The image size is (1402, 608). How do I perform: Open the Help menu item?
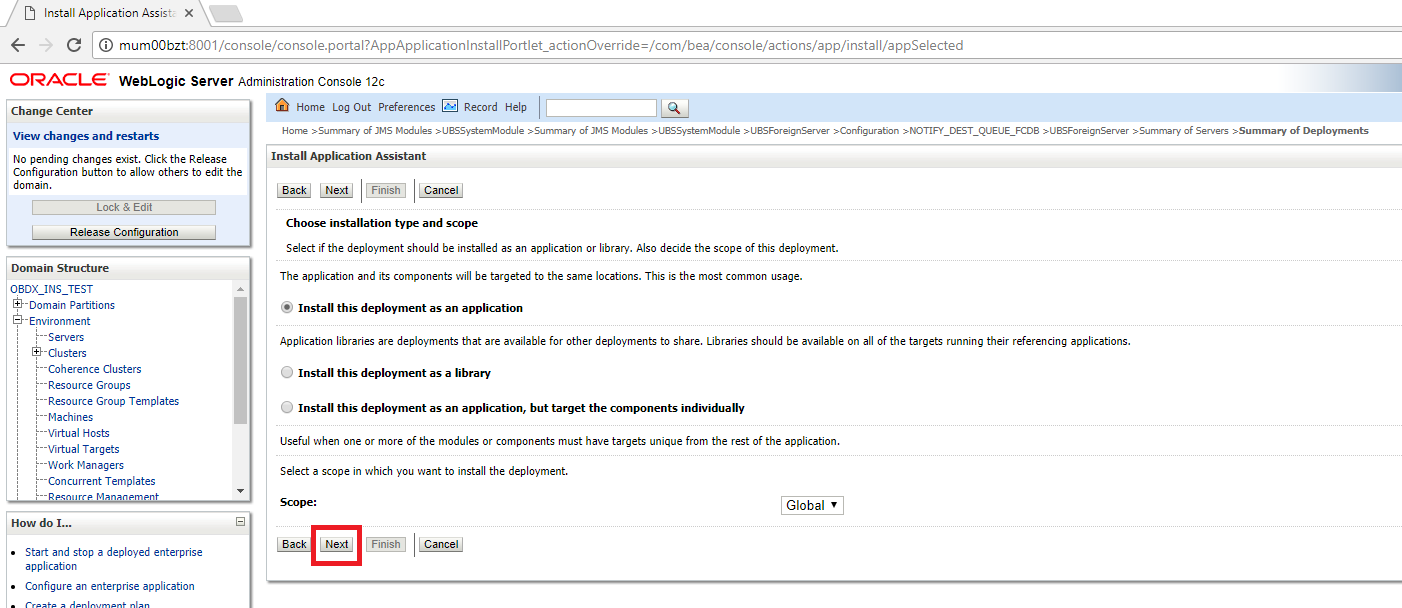515,107
